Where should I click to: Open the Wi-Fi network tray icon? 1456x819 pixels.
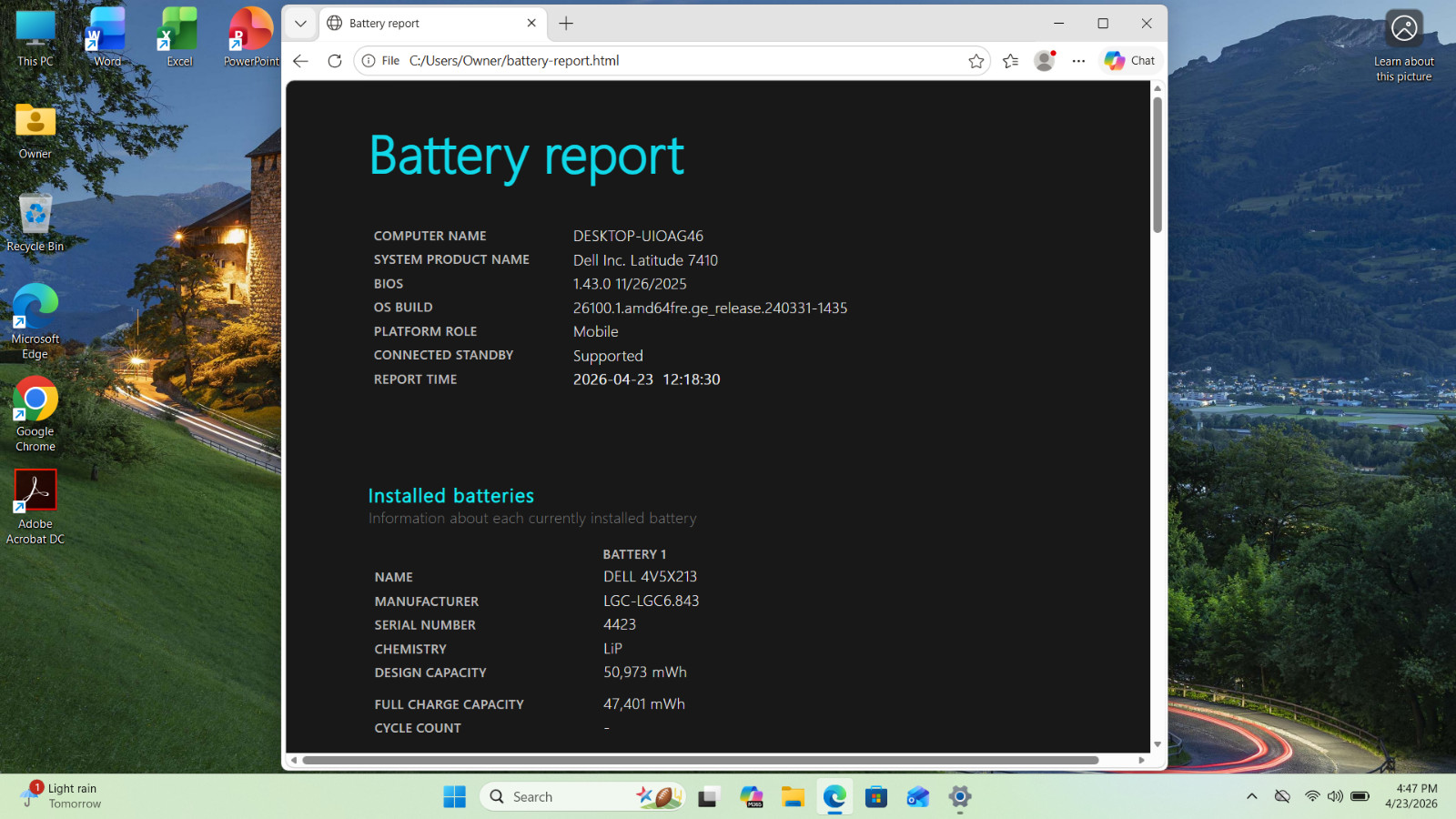point(1312,796)
